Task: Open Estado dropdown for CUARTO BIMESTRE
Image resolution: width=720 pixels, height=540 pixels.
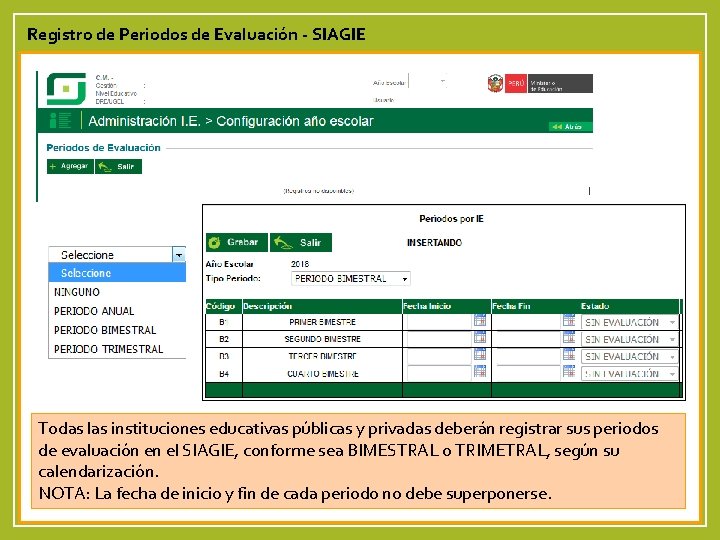Action: [629, 373]
